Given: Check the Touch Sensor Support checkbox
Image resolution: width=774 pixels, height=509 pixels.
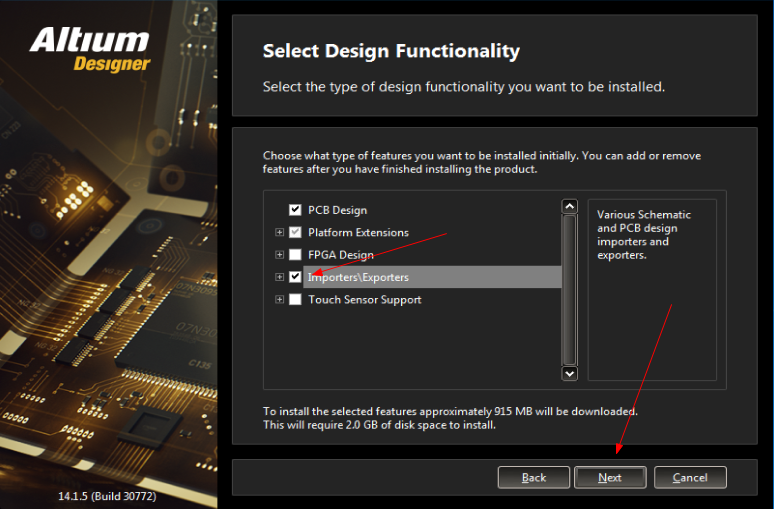Looking at the screenshot, I should pyautogui.click(x=295, y=300).
